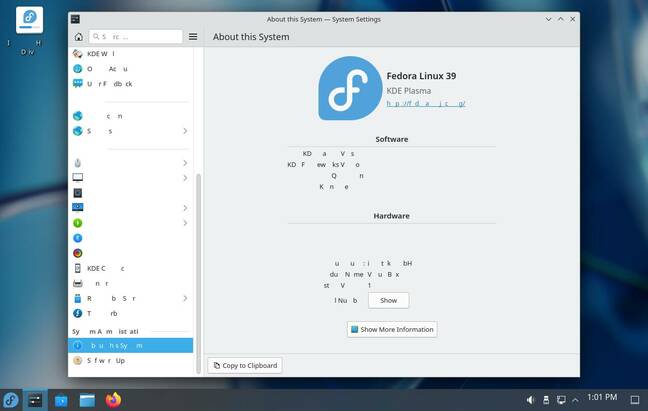
Task: Open the Fedora website link under KDE Plasma
Action: pos(426,104)
